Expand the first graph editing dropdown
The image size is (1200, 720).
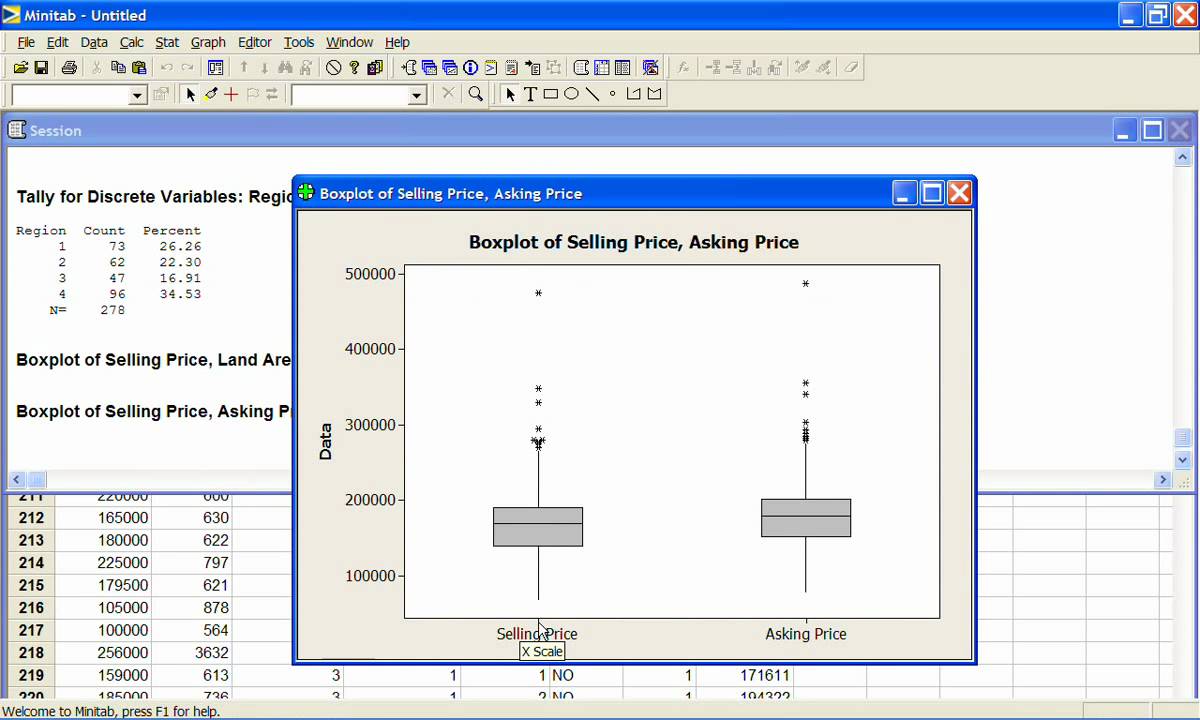[138, 95]
